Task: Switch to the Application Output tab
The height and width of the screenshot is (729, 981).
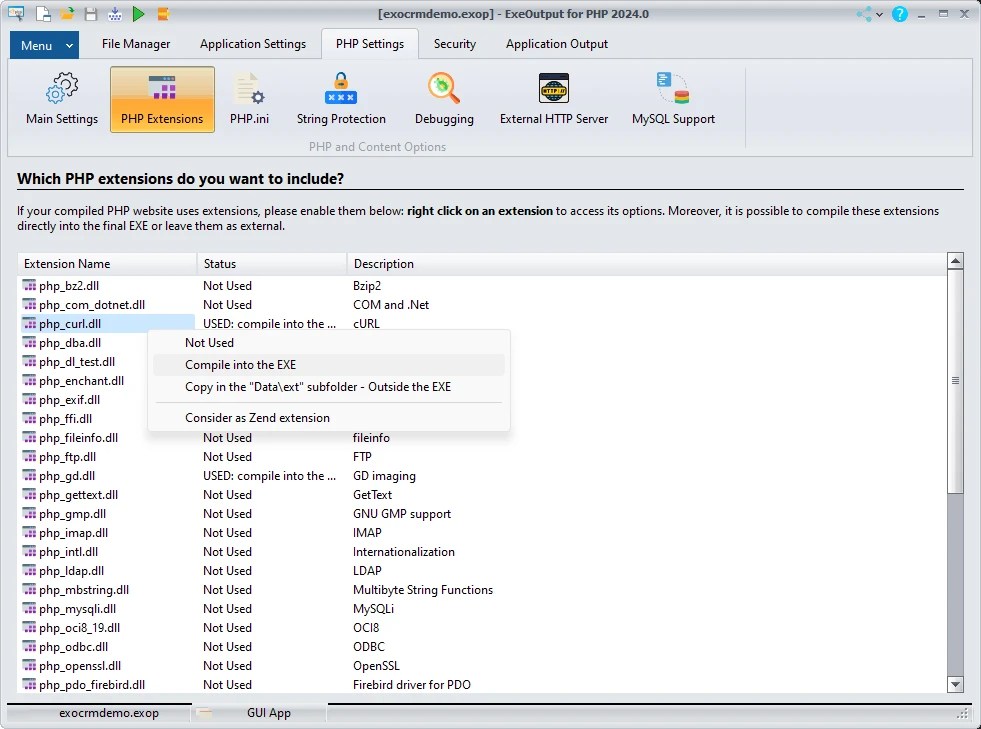Action: pyautogui.click(x=557, y=44)
